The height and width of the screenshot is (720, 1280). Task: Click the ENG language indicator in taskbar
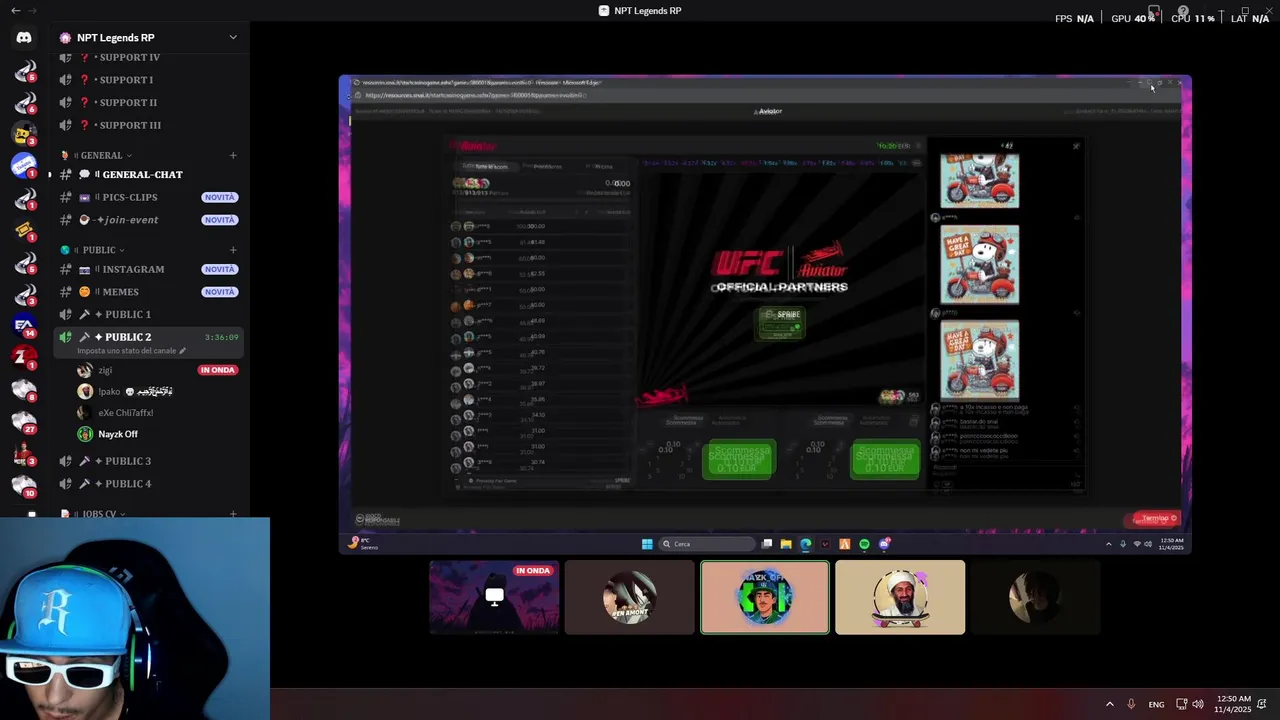pyautogui.click(x=1156, y=704)
